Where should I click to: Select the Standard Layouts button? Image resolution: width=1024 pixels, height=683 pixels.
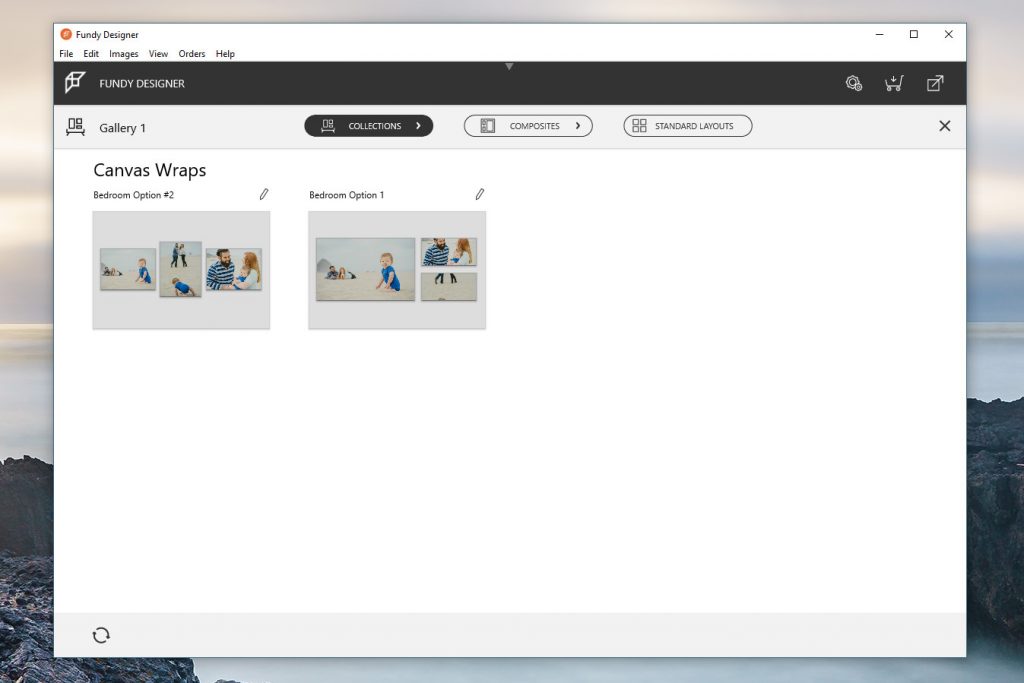(688, 126)
